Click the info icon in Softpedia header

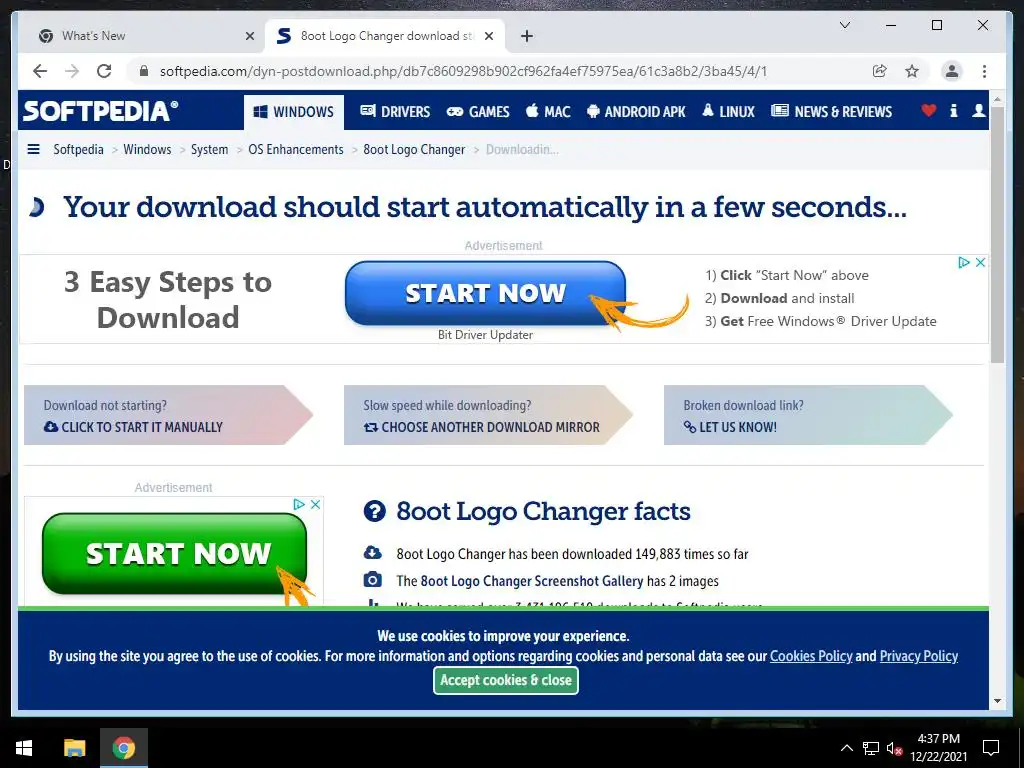[953, 111]
